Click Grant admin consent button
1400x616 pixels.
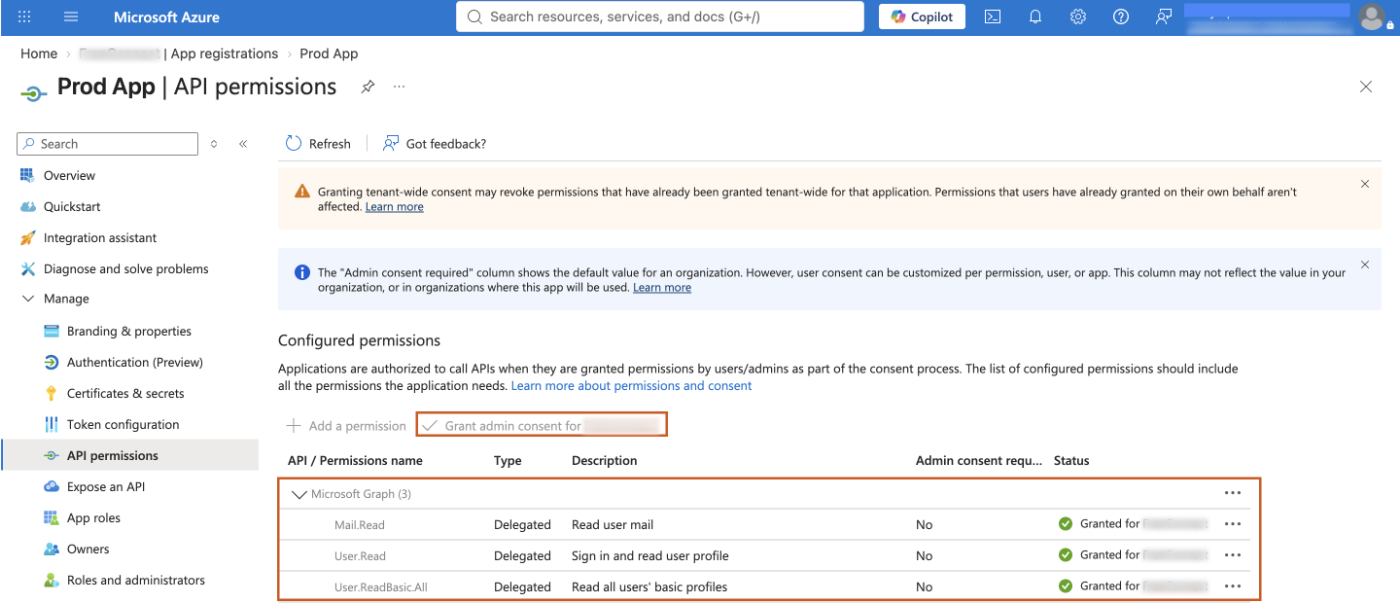(541, 425)
